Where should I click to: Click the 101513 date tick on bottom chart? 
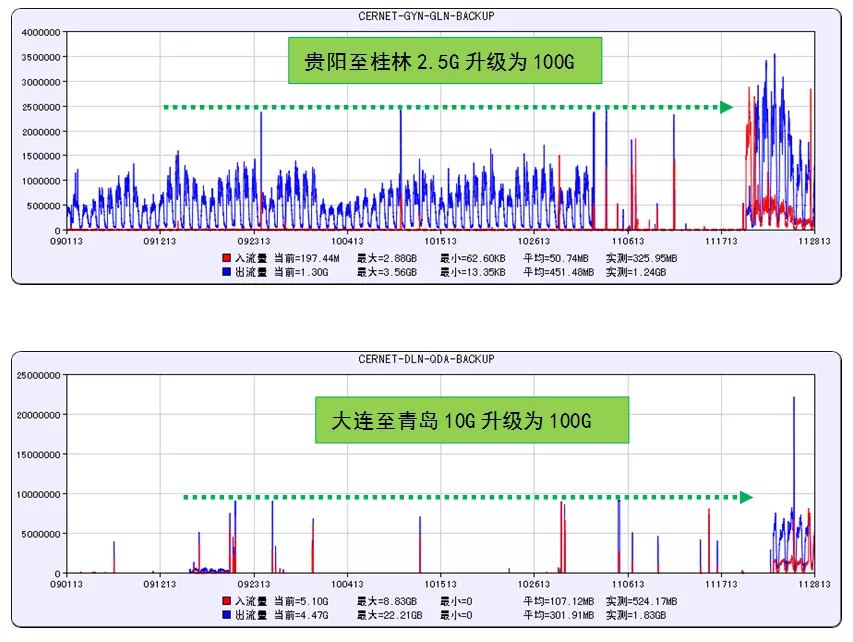click(440, 584)
